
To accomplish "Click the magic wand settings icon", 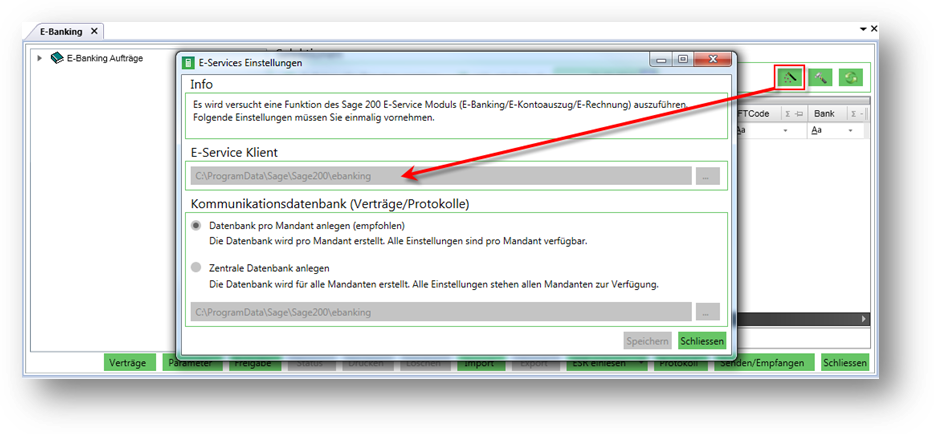I will [x=790, y=77].
